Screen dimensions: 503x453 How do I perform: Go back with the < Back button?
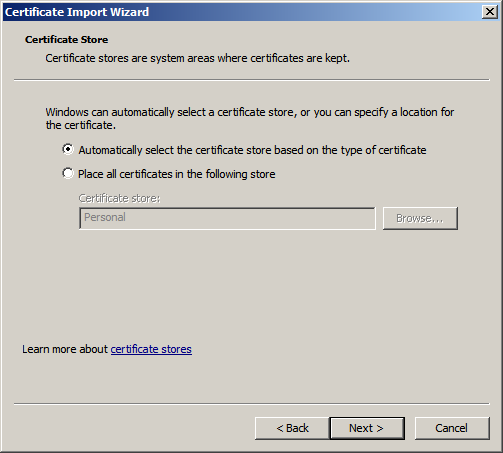pyautogui.click(x=292, y=428)
